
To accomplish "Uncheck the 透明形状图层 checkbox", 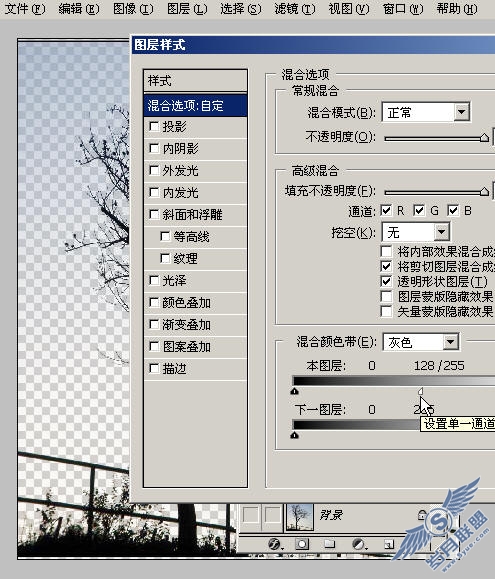I will click(x=386, y=281).
